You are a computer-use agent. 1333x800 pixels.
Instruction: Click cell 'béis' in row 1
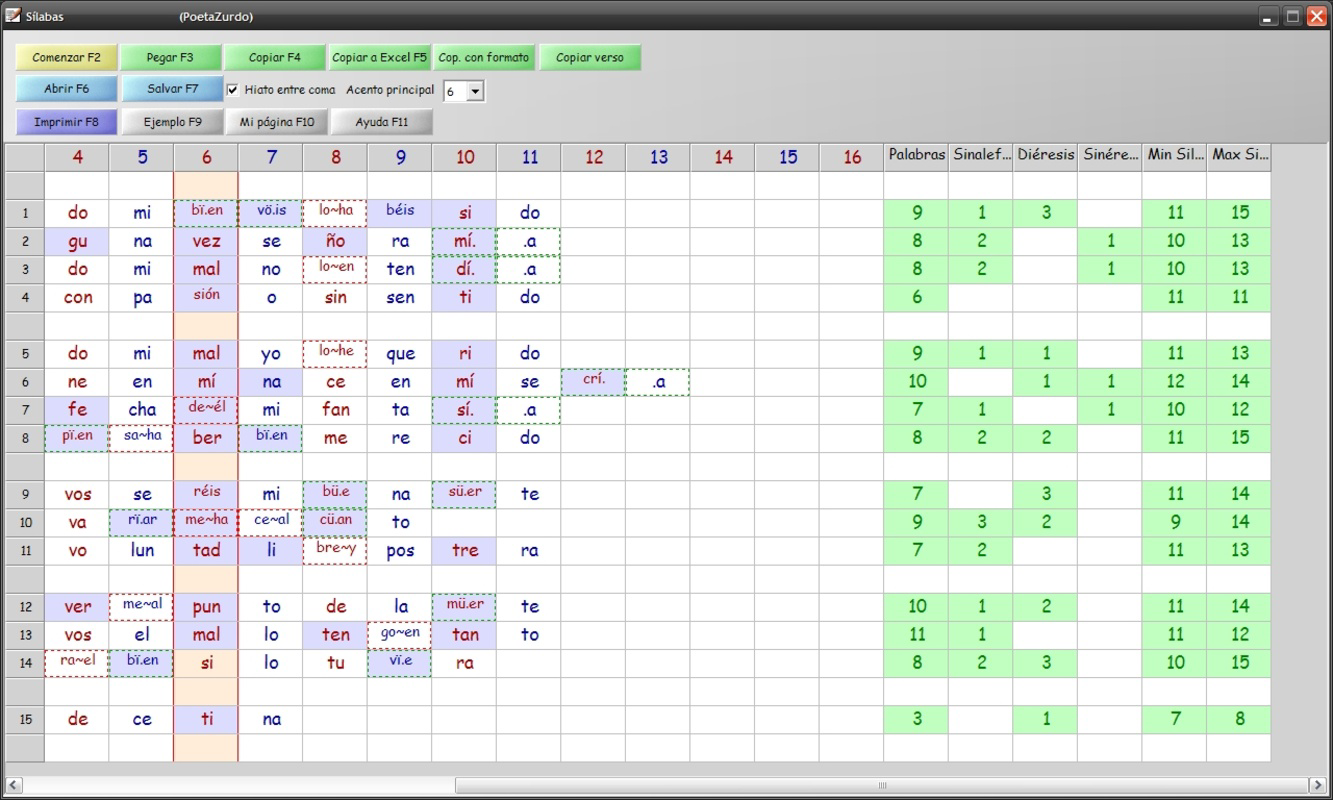click(x=400, y=213)
